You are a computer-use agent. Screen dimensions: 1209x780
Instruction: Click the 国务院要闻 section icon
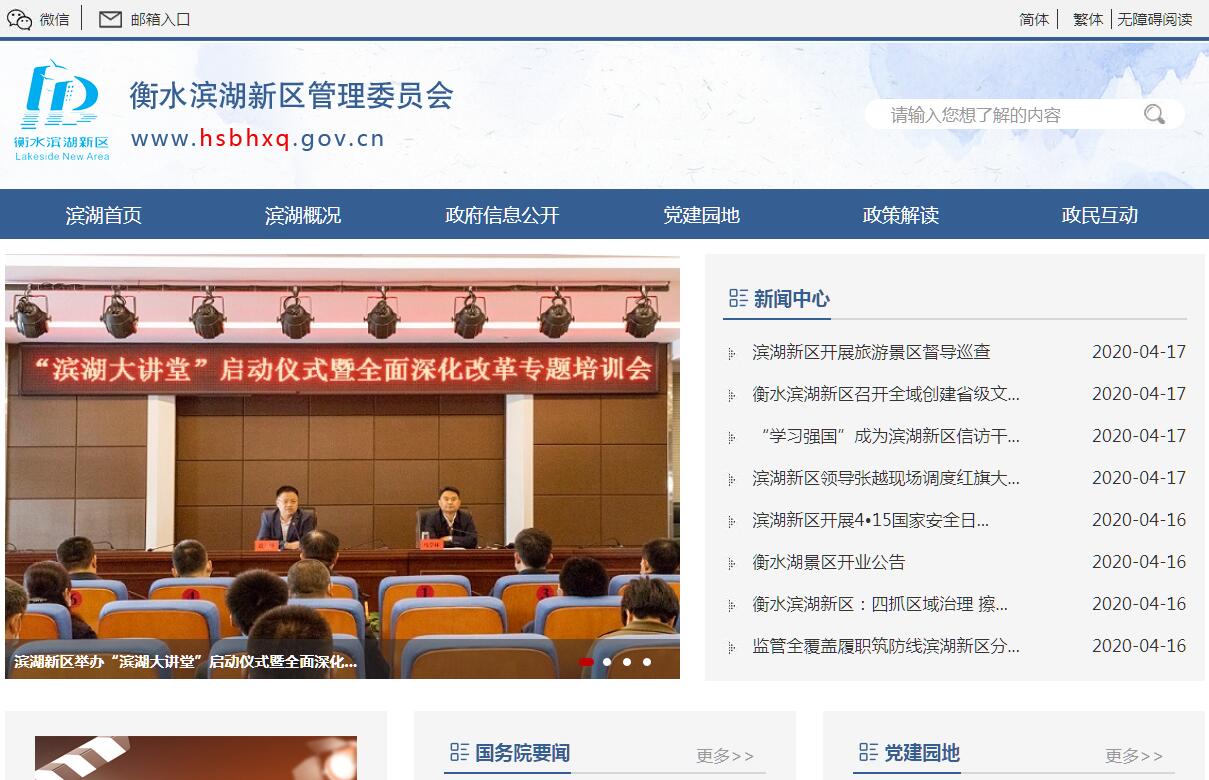(459, 752)
